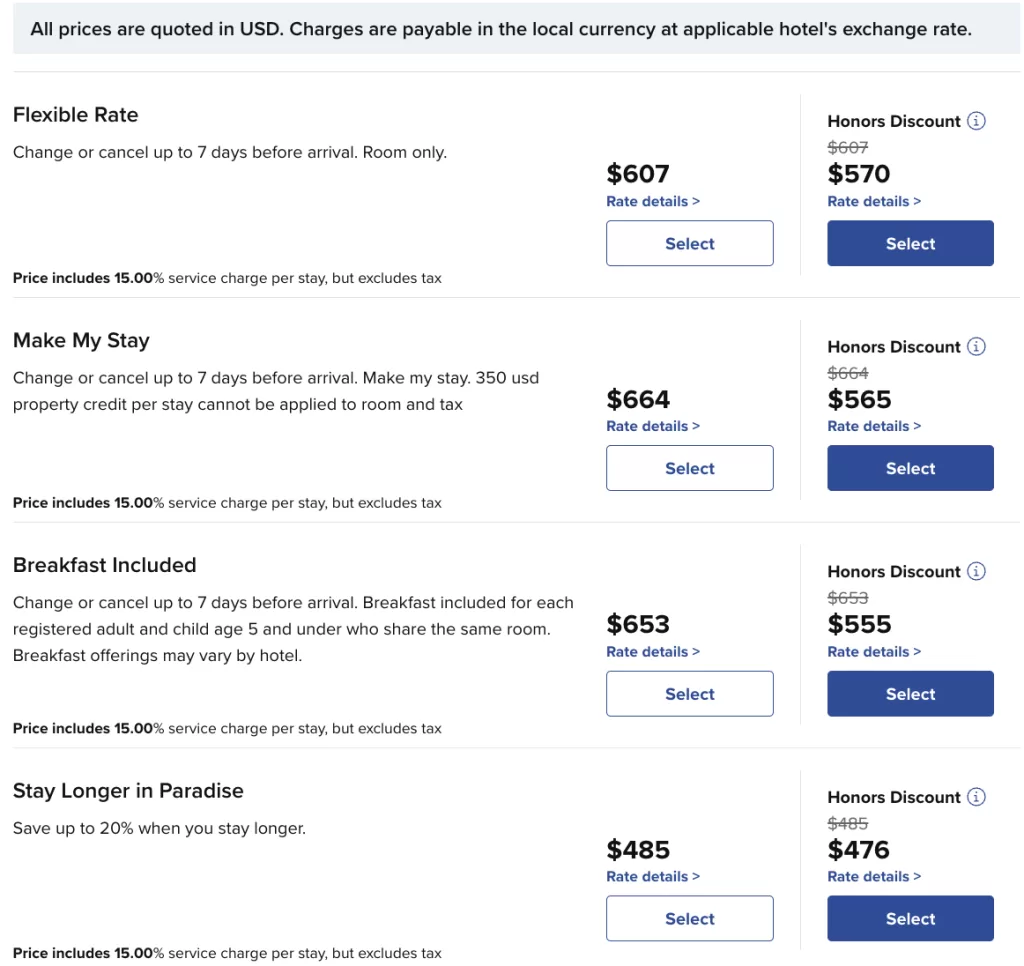Image resolution: width=1024 pixels, height=966 pixels.
Task: Select the $653 Breakfast Included rate
Action: click(690, 694)
